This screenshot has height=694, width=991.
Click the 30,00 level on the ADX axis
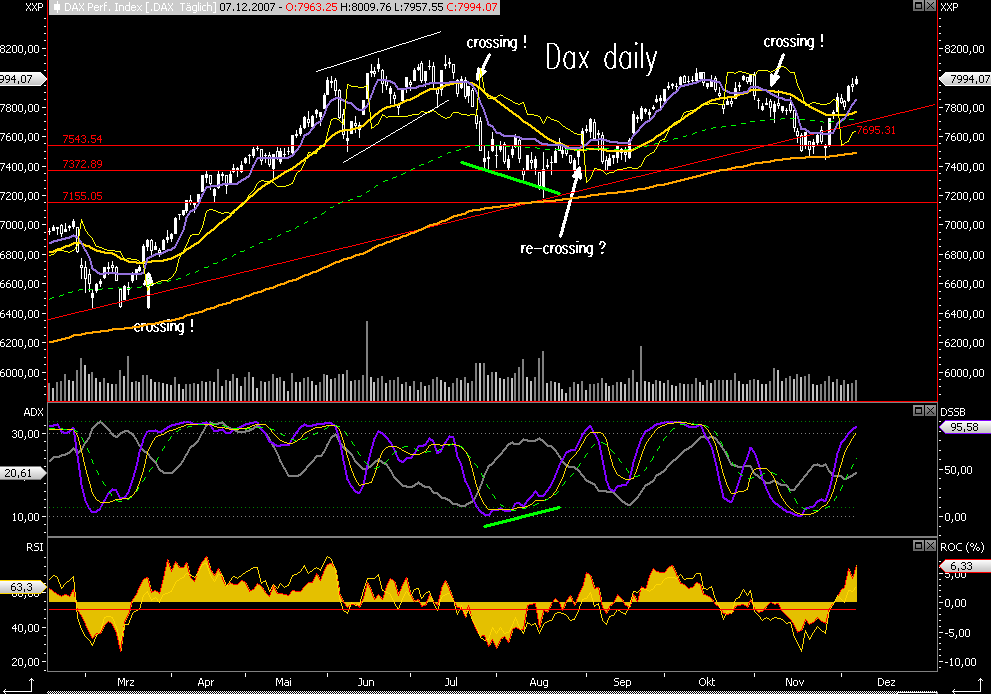click(25, 434)
